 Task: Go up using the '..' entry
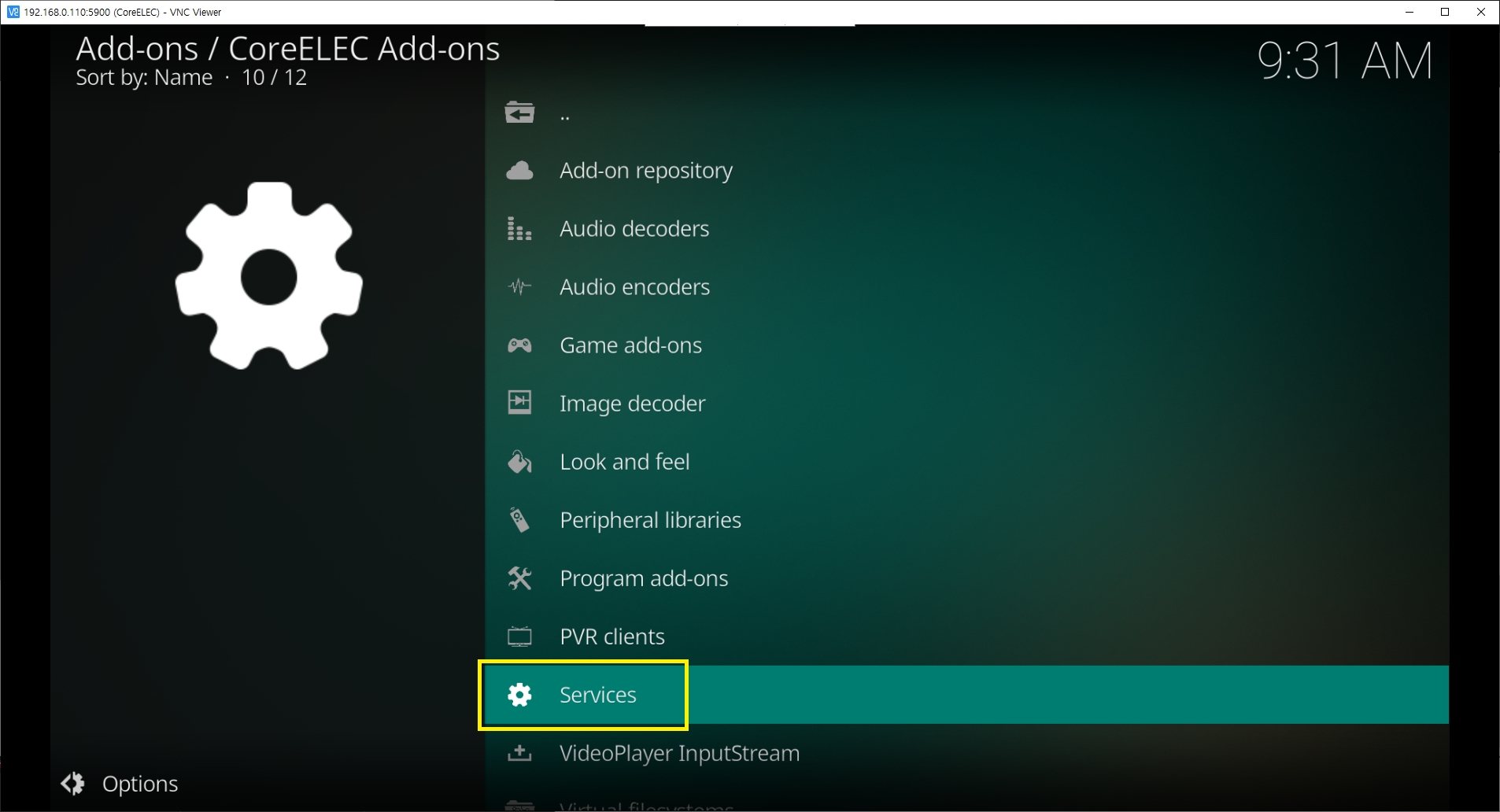click(x=966, y=113)
